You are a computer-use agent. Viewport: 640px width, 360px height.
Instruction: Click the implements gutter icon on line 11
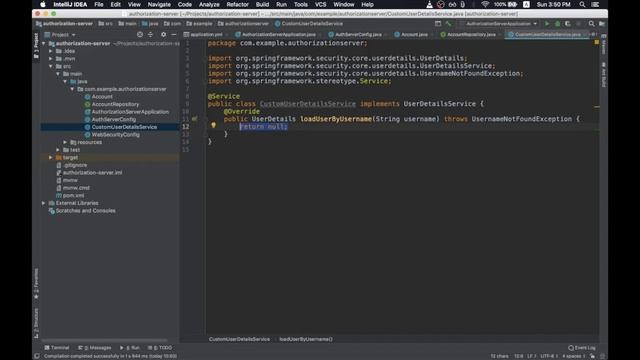(x=195, y=119)
